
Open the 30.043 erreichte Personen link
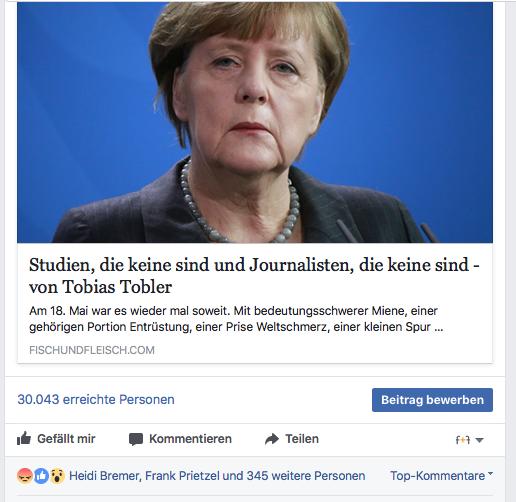[96, 399]
